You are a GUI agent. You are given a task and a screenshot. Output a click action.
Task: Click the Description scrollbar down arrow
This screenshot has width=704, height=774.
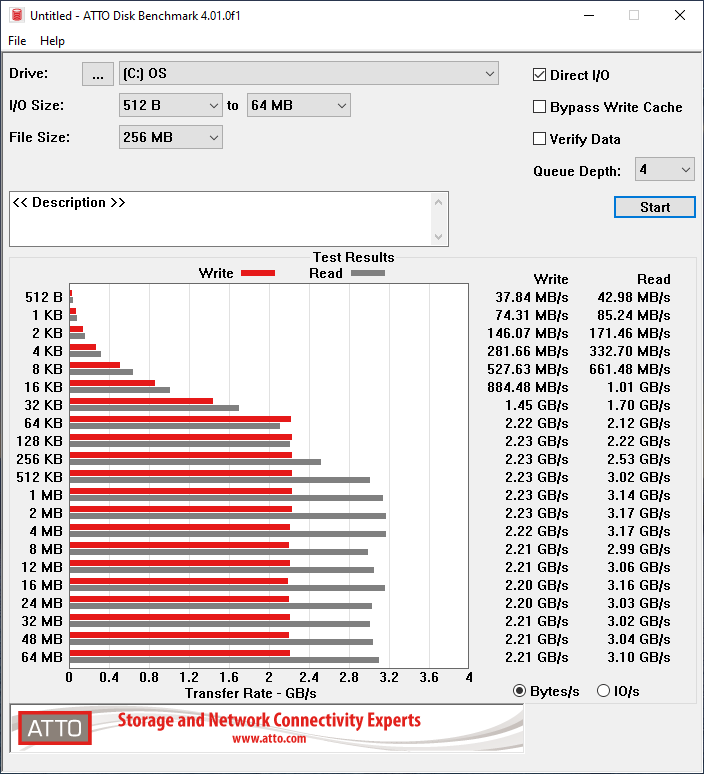(x=438, y=237)
